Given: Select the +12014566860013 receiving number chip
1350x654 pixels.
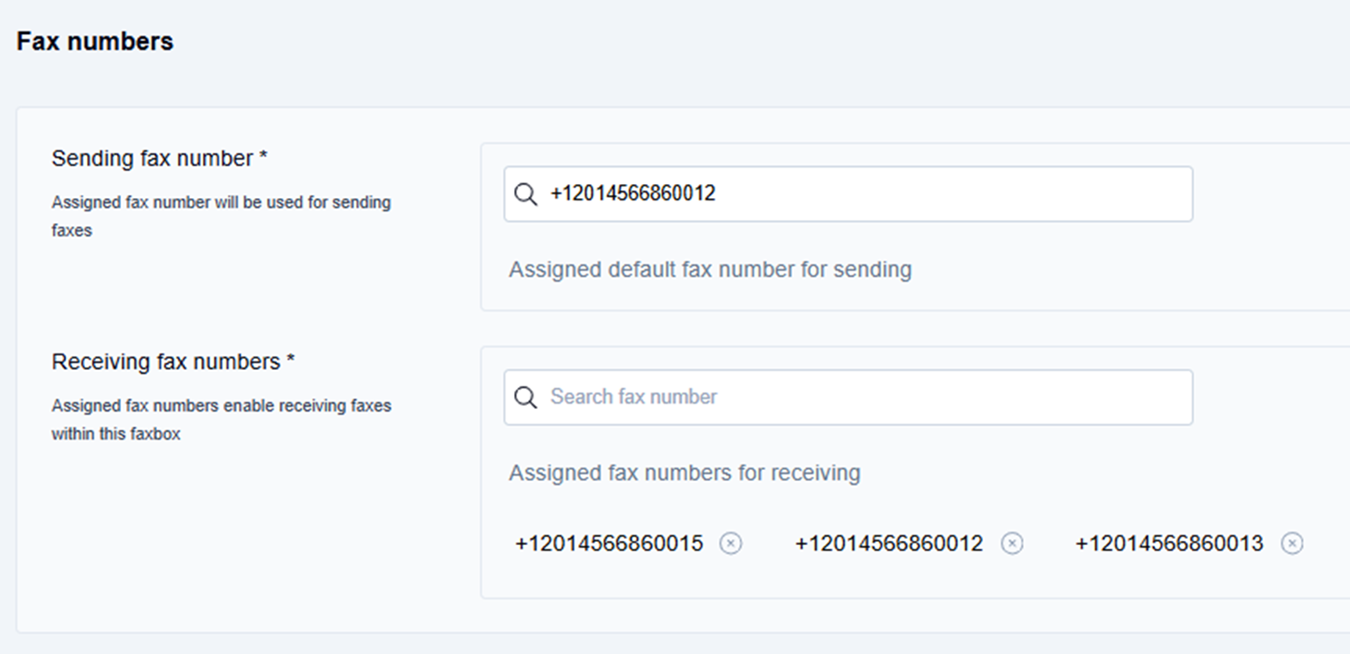Looking at the screenshot, I should [1169, 543].
